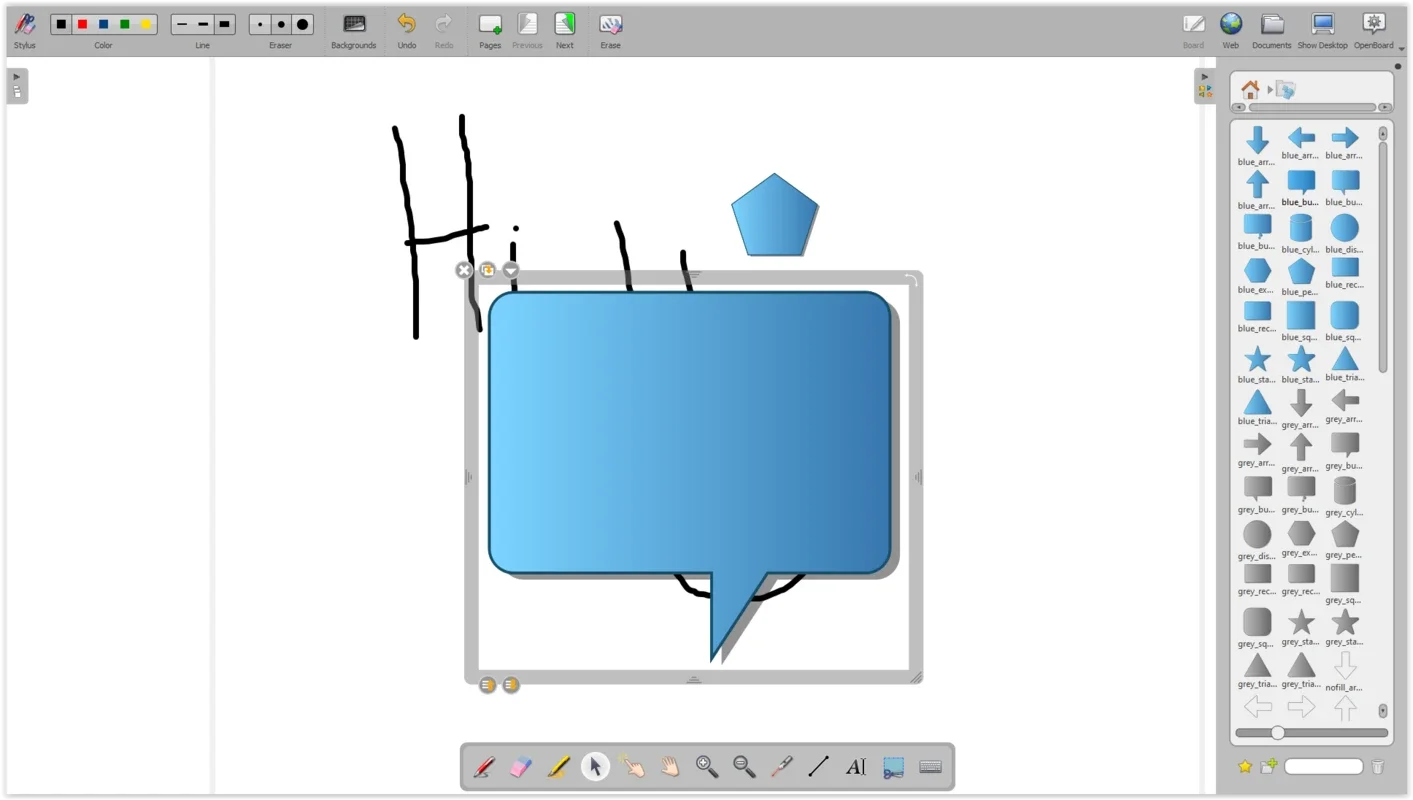Switch to Web mode
The height and width of the screenshot is (800, 1413).
pos(1230,29)
